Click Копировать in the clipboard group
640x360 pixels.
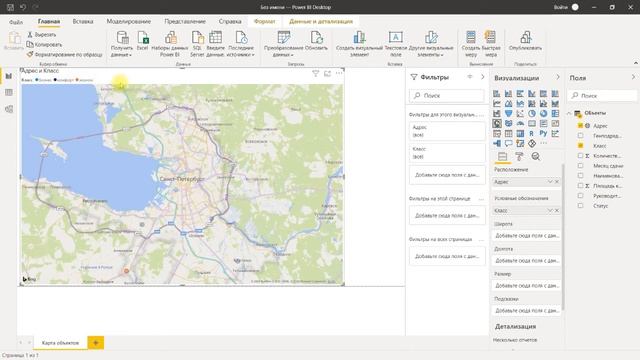[x=44, y=44]
